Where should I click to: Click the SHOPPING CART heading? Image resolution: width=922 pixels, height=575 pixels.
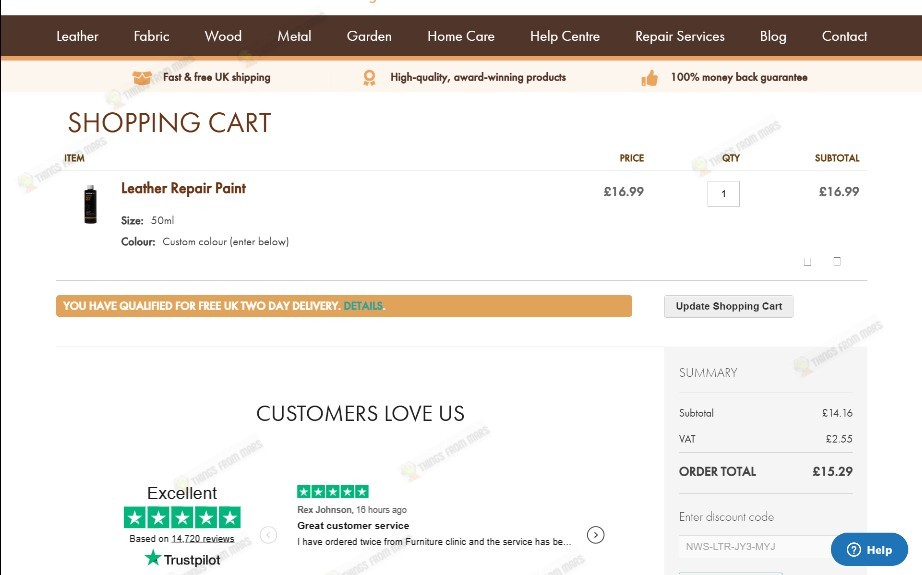tap(169, 123)
